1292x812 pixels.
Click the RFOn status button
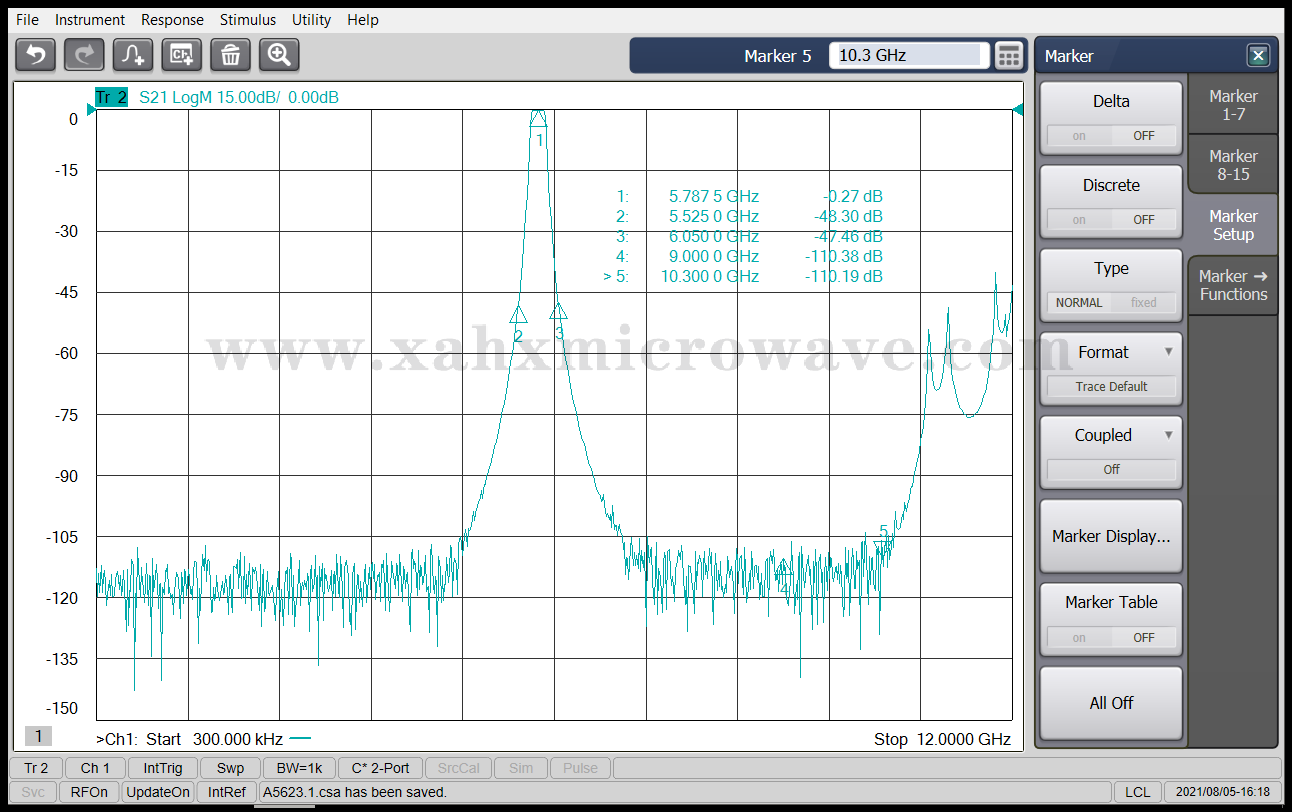point(89,792)
